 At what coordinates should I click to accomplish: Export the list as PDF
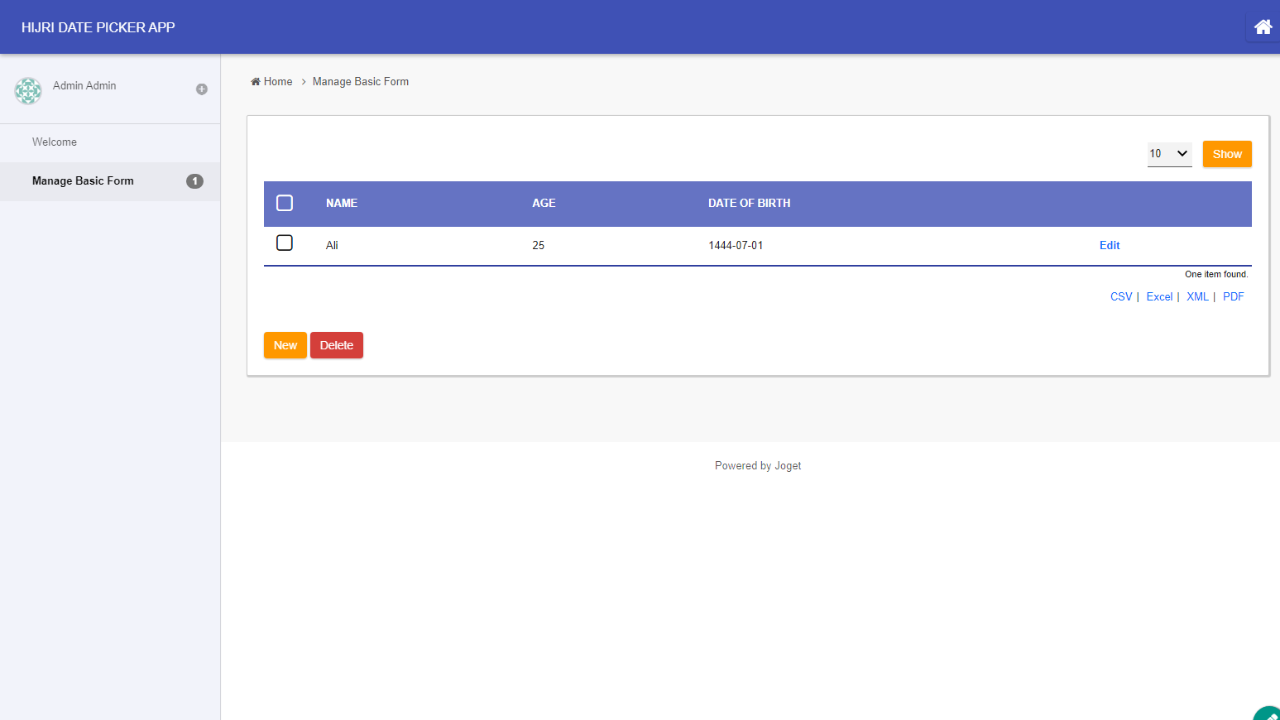click(1233, 297)
